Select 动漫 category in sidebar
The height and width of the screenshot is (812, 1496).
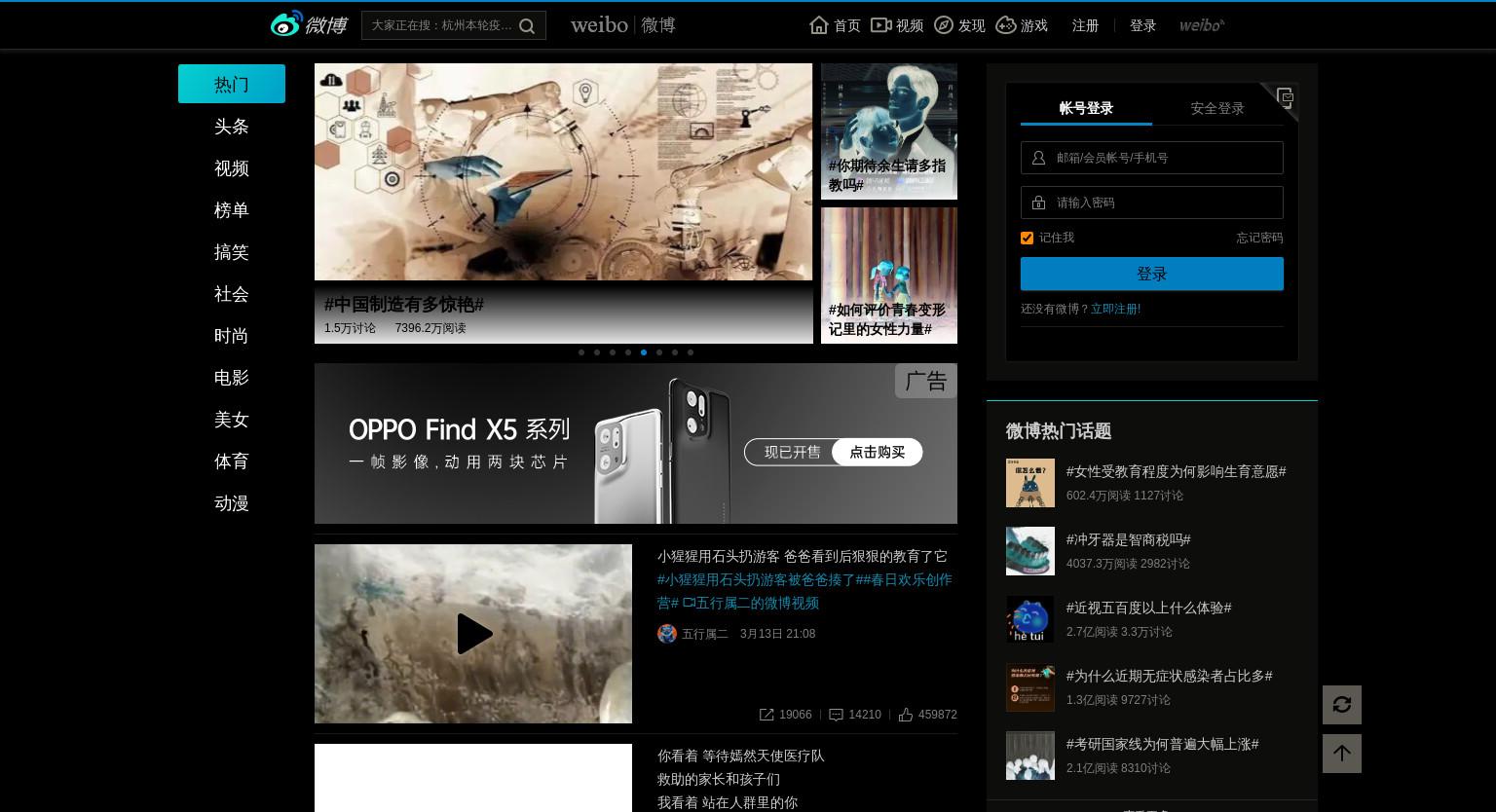(232, 503)
